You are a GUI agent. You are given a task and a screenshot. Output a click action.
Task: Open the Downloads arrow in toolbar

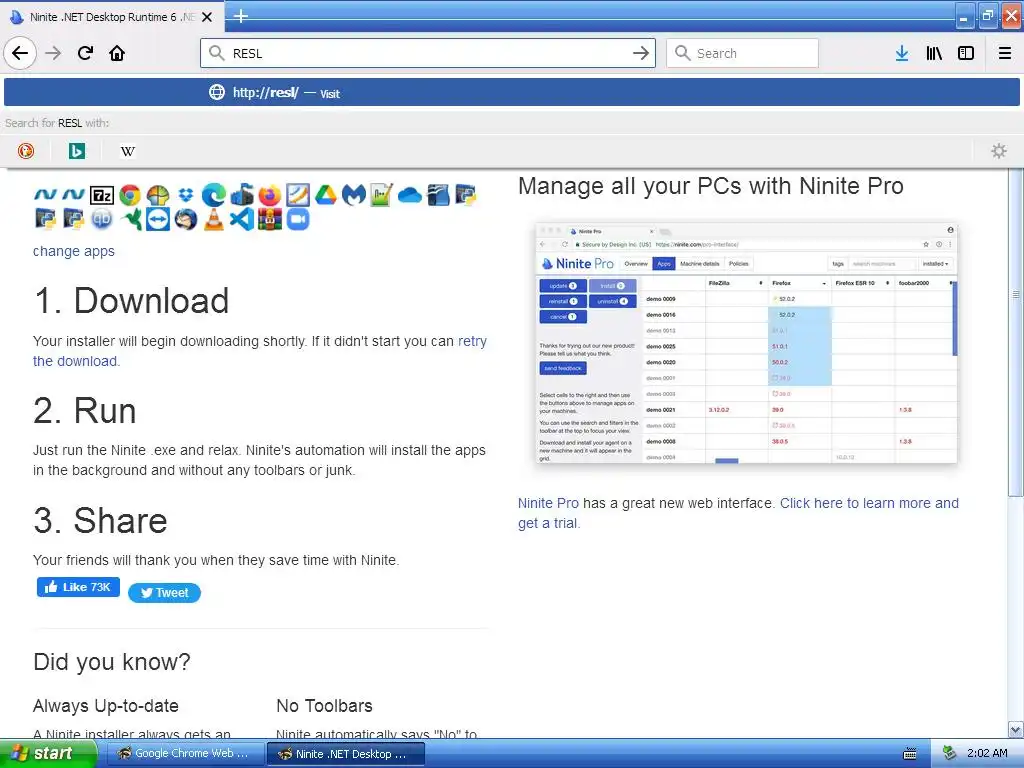pos(902,53)
